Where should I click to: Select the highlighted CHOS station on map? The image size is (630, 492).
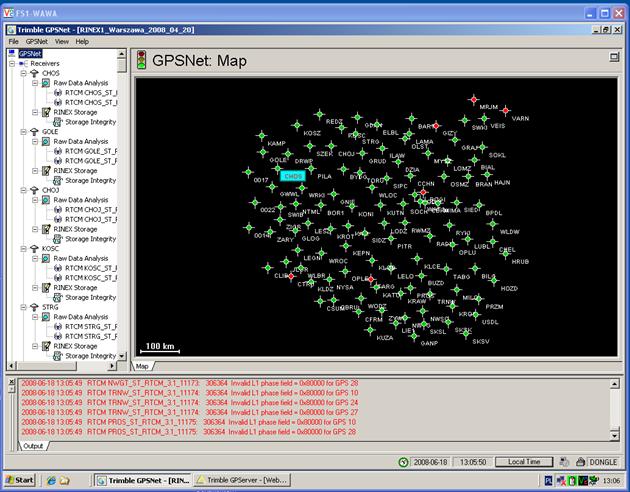pyautogui.click(x=293, y=176)
